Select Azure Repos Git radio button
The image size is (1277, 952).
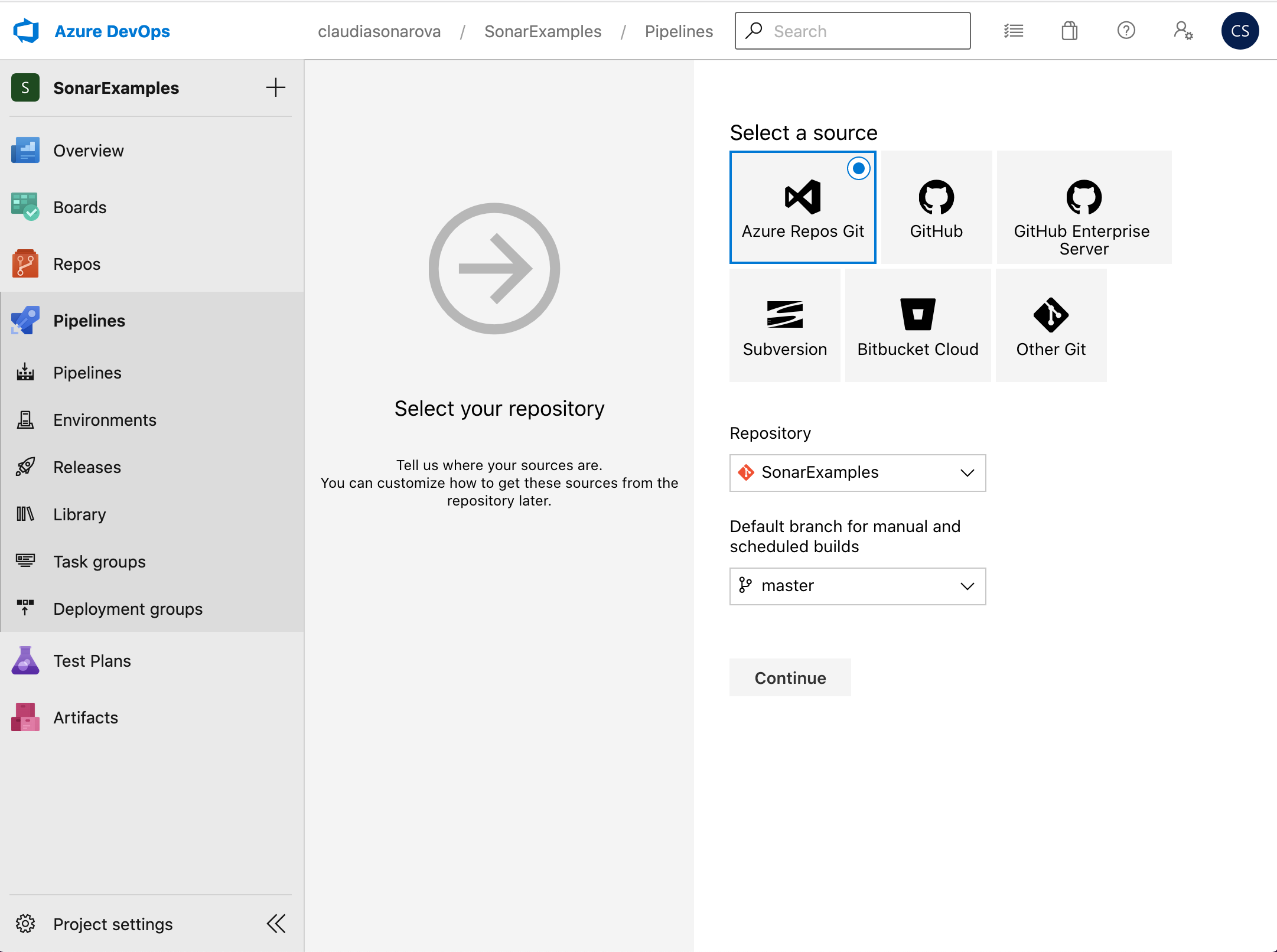tap(857, 167)
